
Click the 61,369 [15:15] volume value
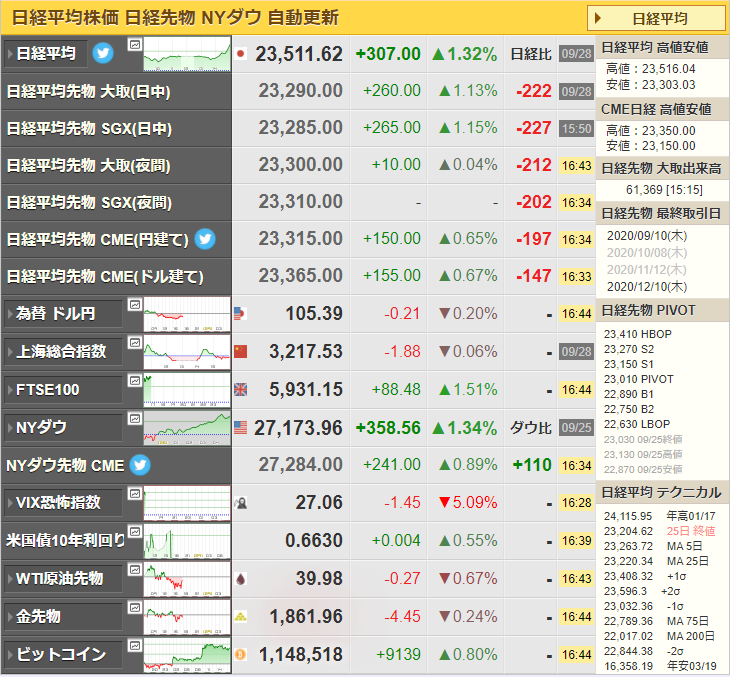coord(664,190)
